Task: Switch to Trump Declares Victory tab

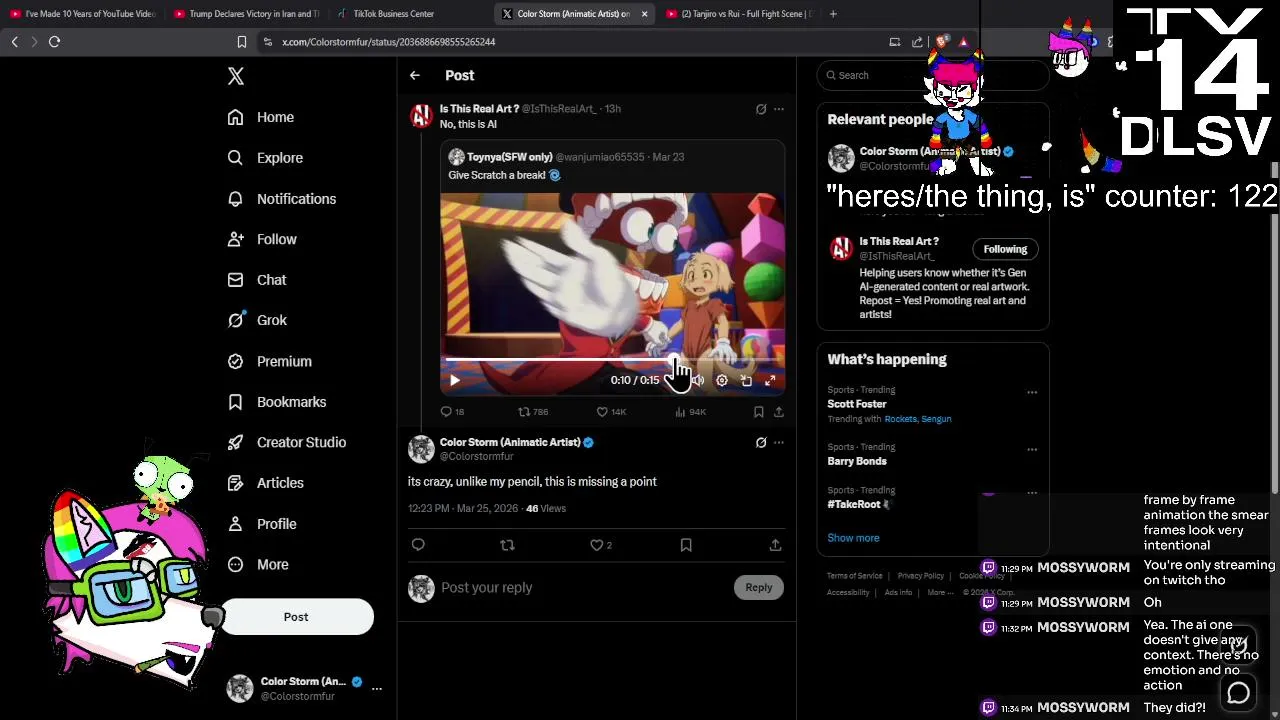Action: click(245, 14)
